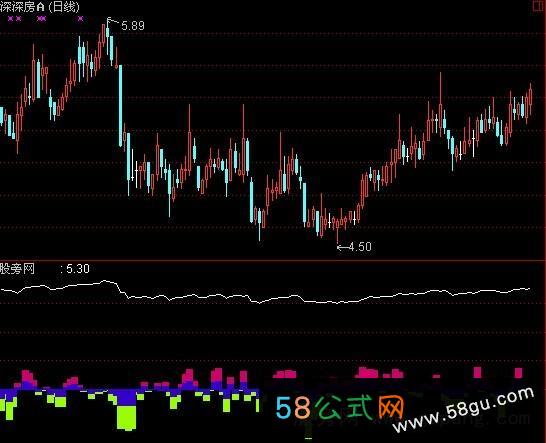Click the large green volume bar

[126, 418]
